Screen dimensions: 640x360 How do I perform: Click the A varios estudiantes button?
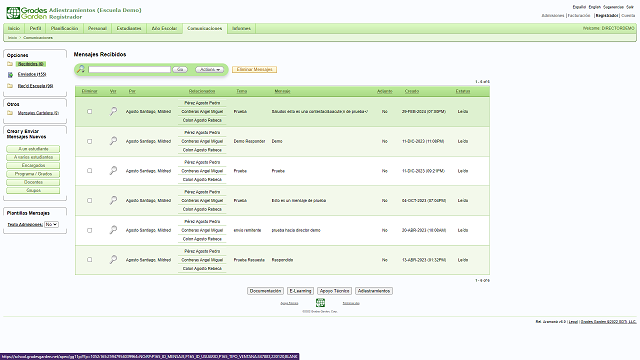[x=33, y=157]
